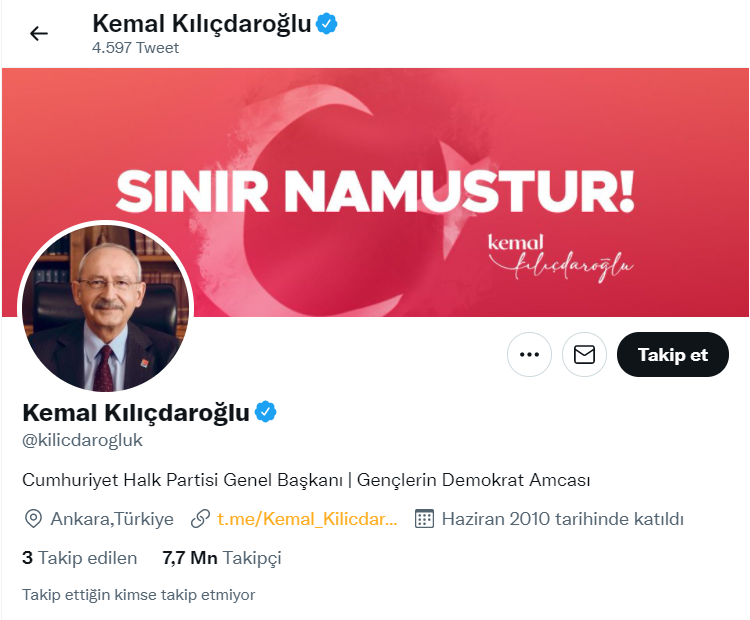Open direct message via envelope icon
This screenshot has height=620, width=750.
584,354
